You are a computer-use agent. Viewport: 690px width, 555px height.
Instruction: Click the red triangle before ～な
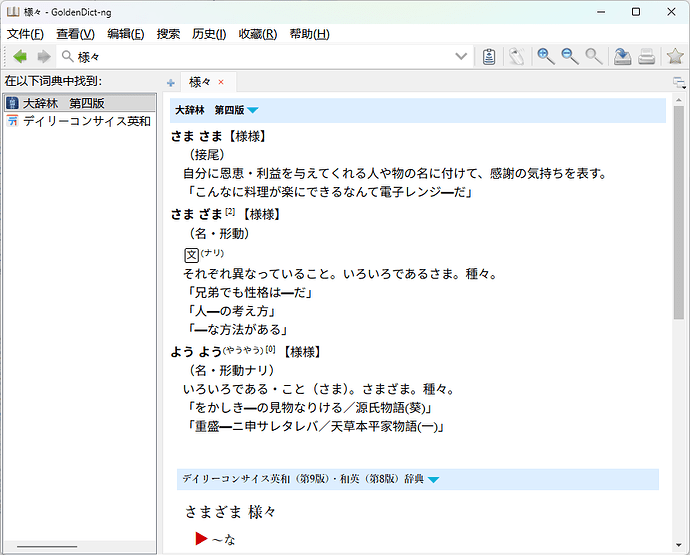point(201,538)
